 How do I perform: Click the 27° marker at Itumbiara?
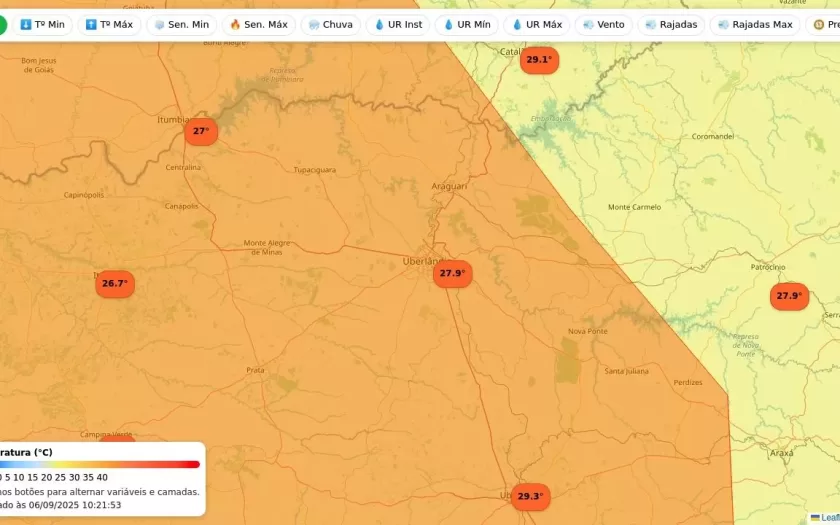(x=201, y=131)
